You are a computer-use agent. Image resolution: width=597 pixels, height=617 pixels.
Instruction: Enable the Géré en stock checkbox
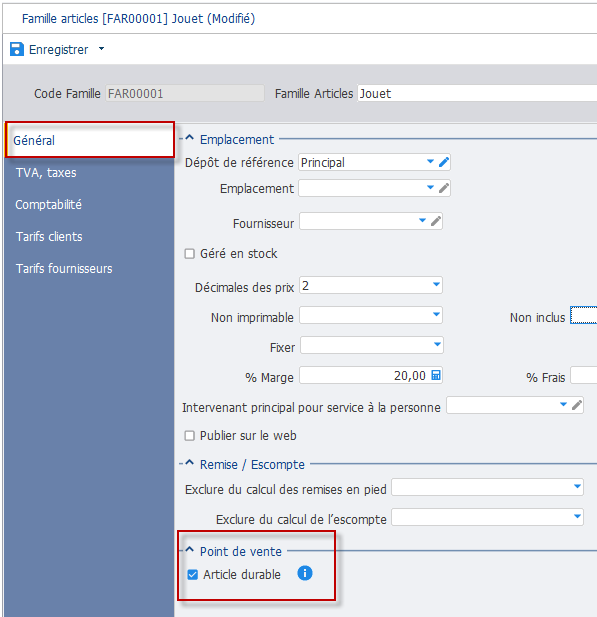[190, 254]
